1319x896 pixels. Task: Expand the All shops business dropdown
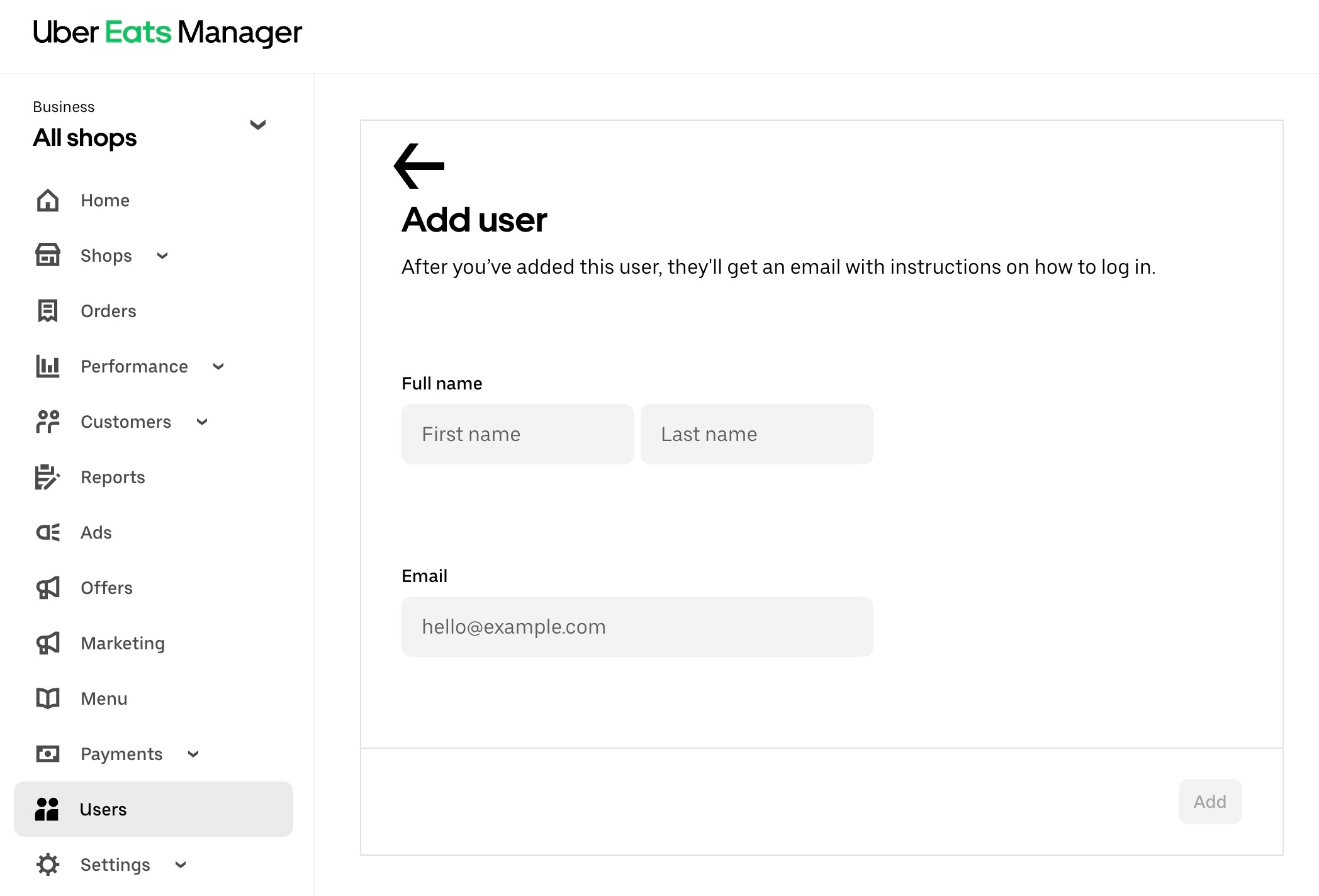coord(257,125)
